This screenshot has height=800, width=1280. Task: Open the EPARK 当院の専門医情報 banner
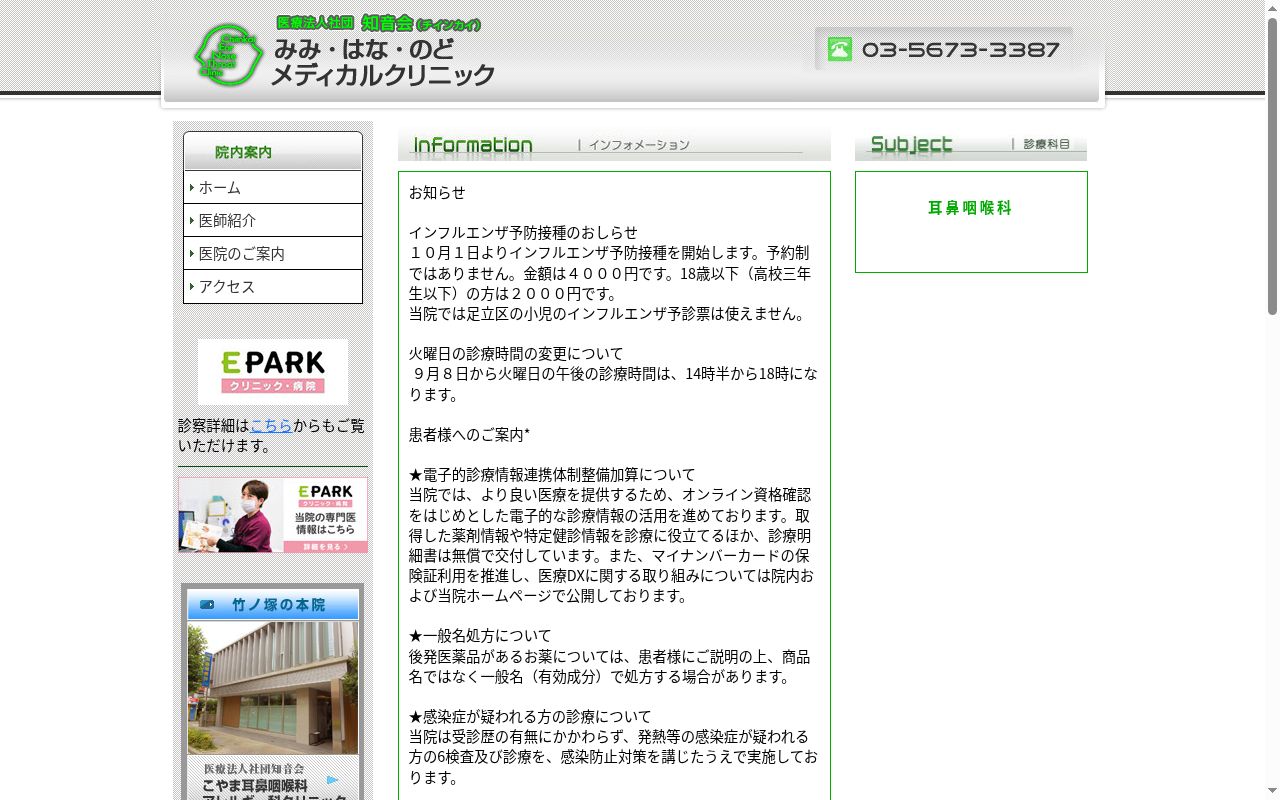pos(273,515)
